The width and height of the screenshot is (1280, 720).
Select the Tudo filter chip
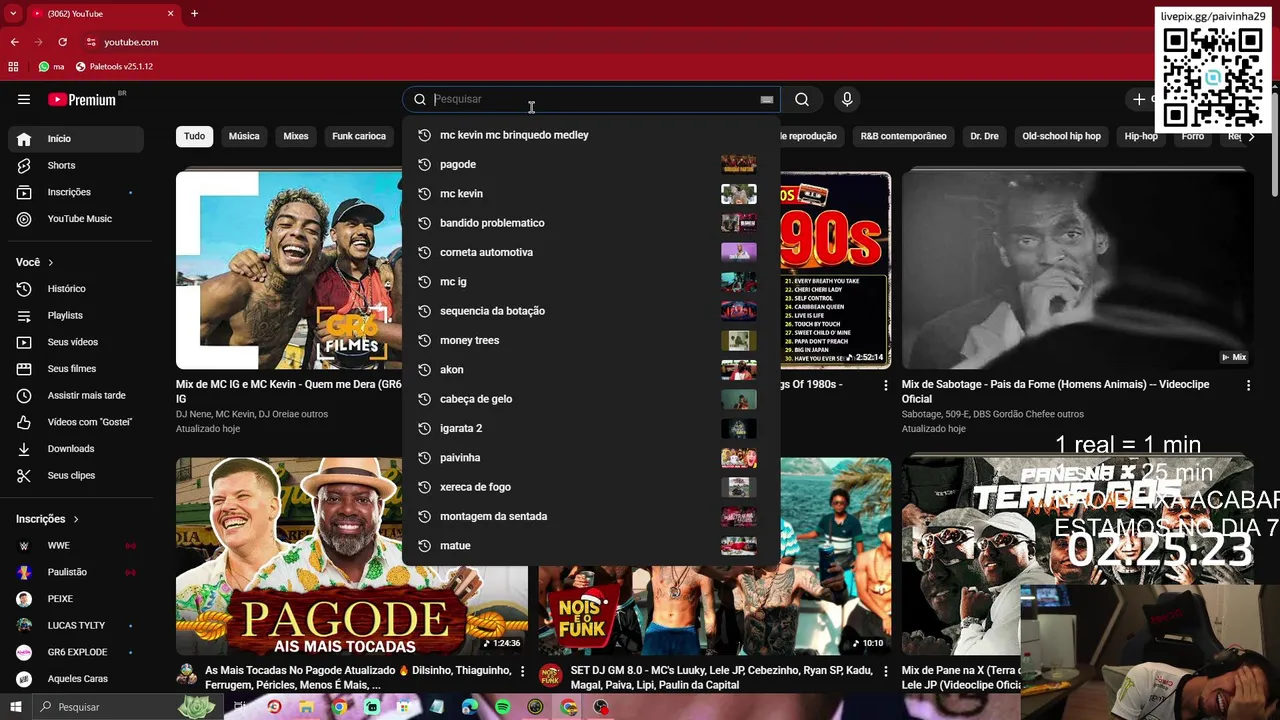[194, 136]
